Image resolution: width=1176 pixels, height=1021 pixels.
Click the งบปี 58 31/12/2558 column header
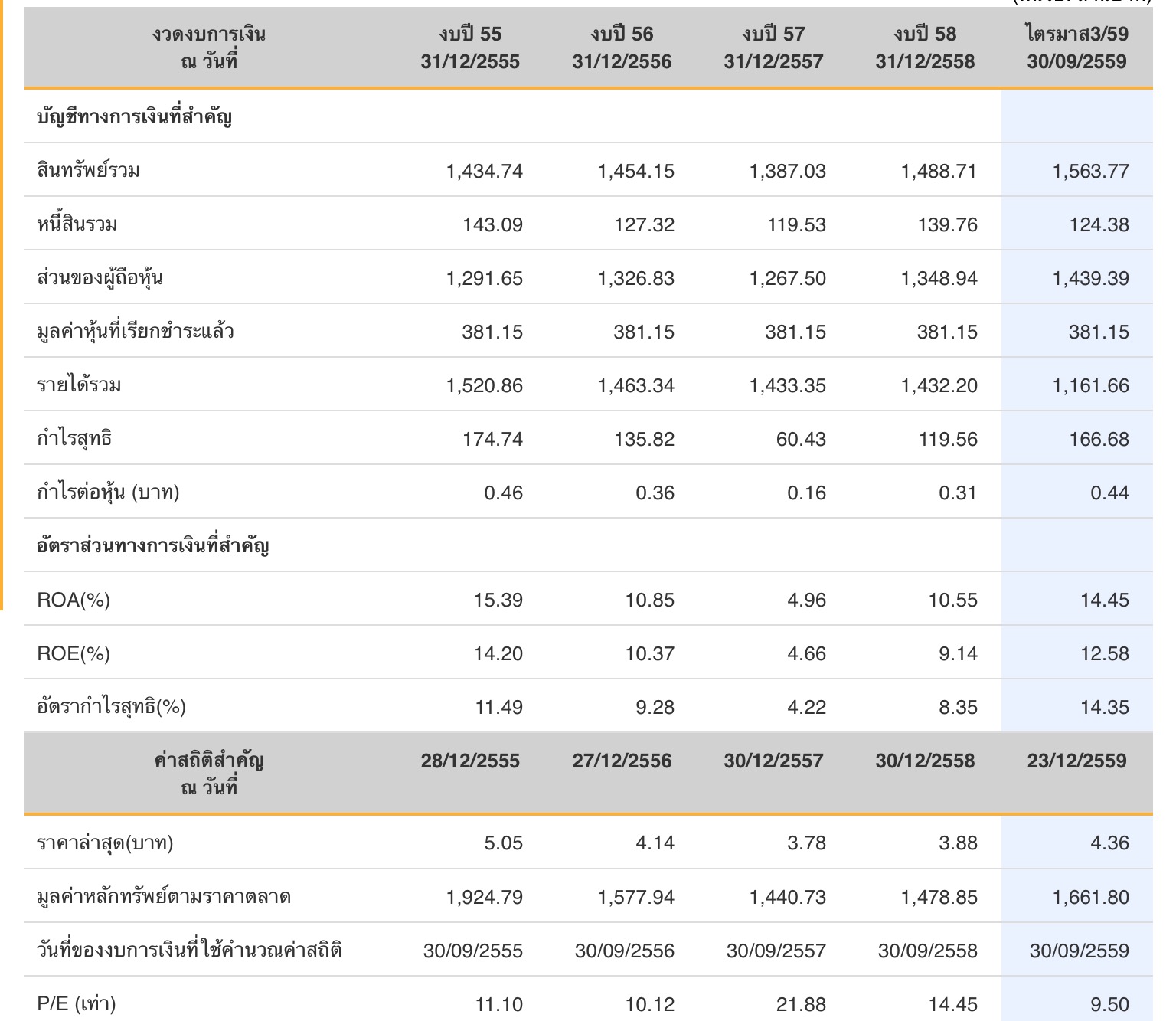pyautogui.click(x=925, y=47)
